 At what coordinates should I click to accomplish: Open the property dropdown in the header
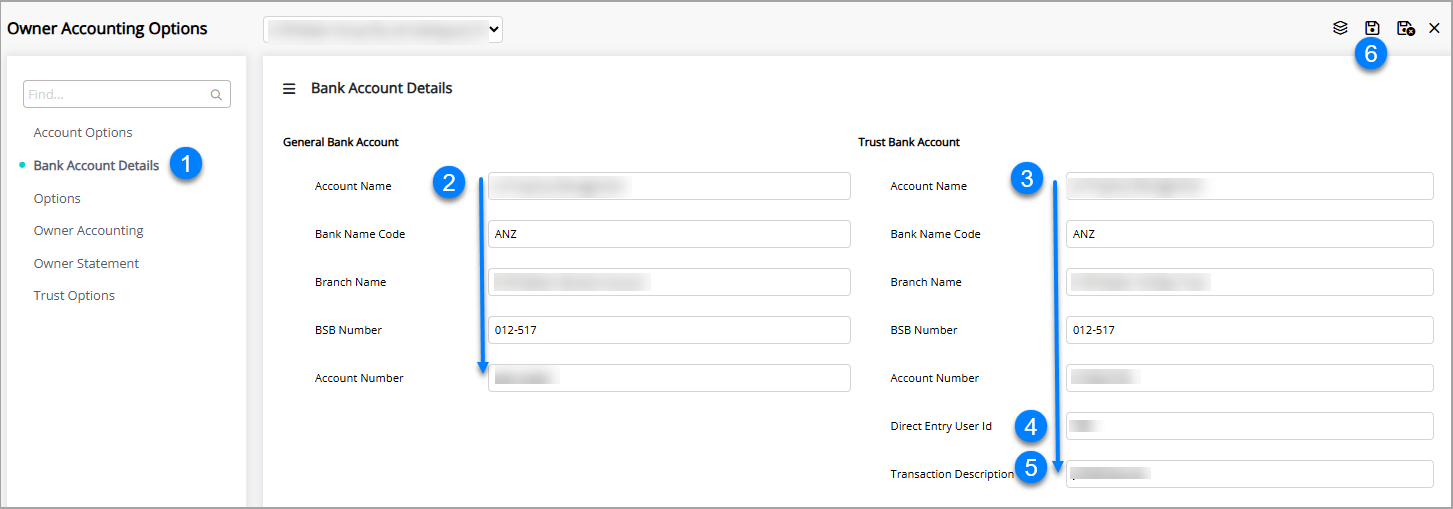pos(383,30)
